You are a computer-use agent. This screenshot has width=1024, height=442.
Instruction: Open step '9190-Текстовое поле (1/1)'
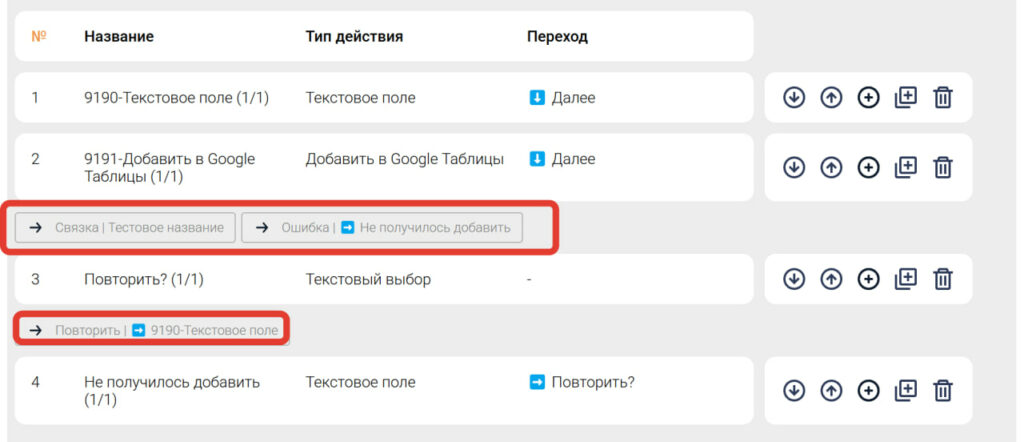click(x=176, y=98)
